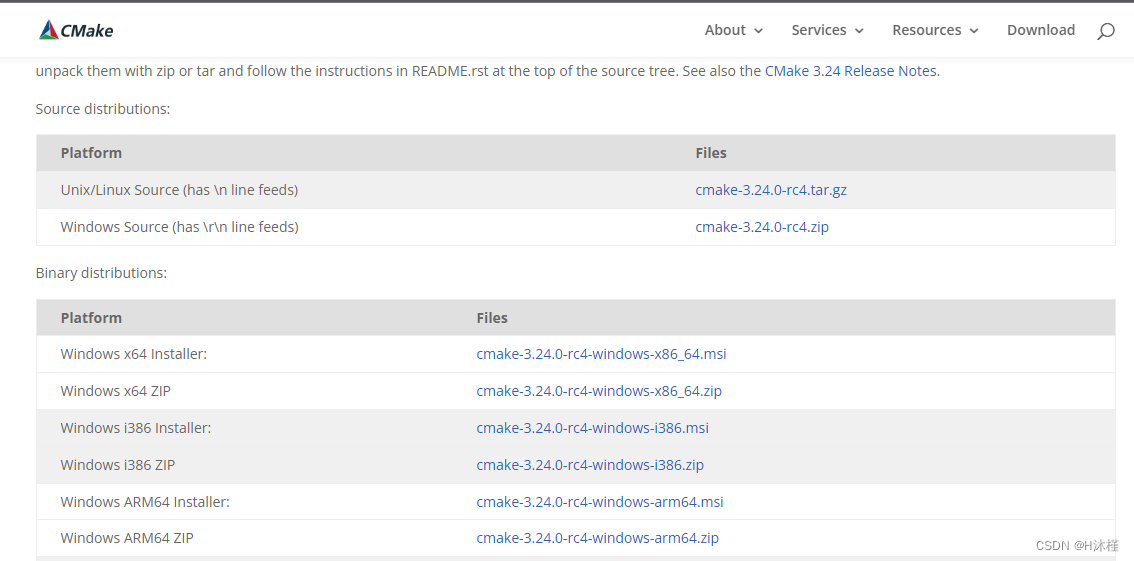
Task: Click the CMake logo icon
Action: [49, 30]
